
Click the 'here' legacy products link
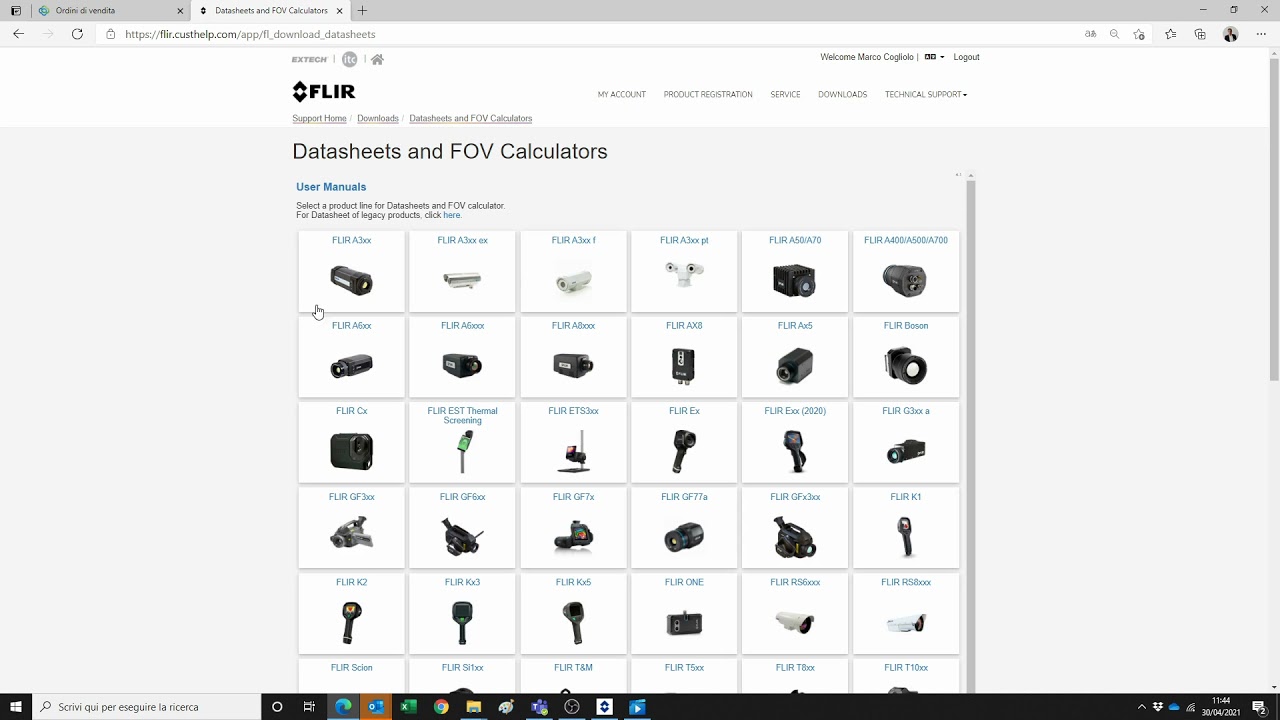(x=452, y=215)
